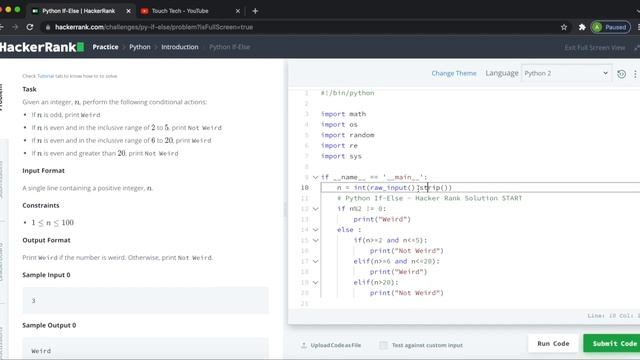The image size is (640, 360).
Task: Open the Language dropdown showing Python 2
Action: [x=566, y=73]
